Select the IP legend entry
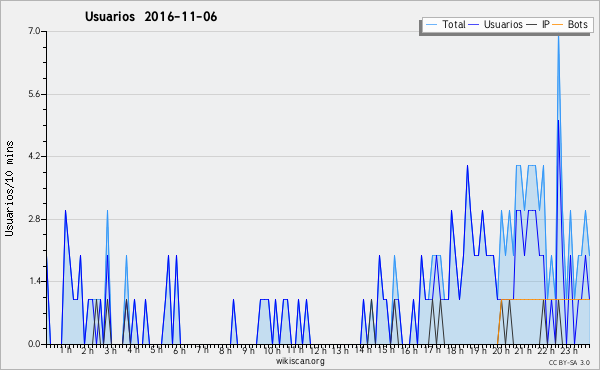The width and height of the screenshot is (600, 370). click(x=538, y=24)
